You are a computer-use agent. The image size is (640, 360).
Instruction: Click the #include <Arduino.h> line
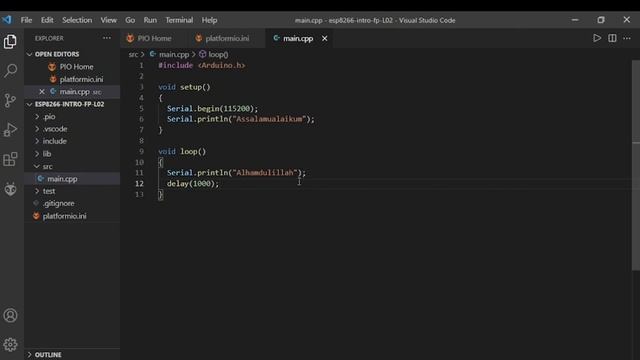[202, 65]
